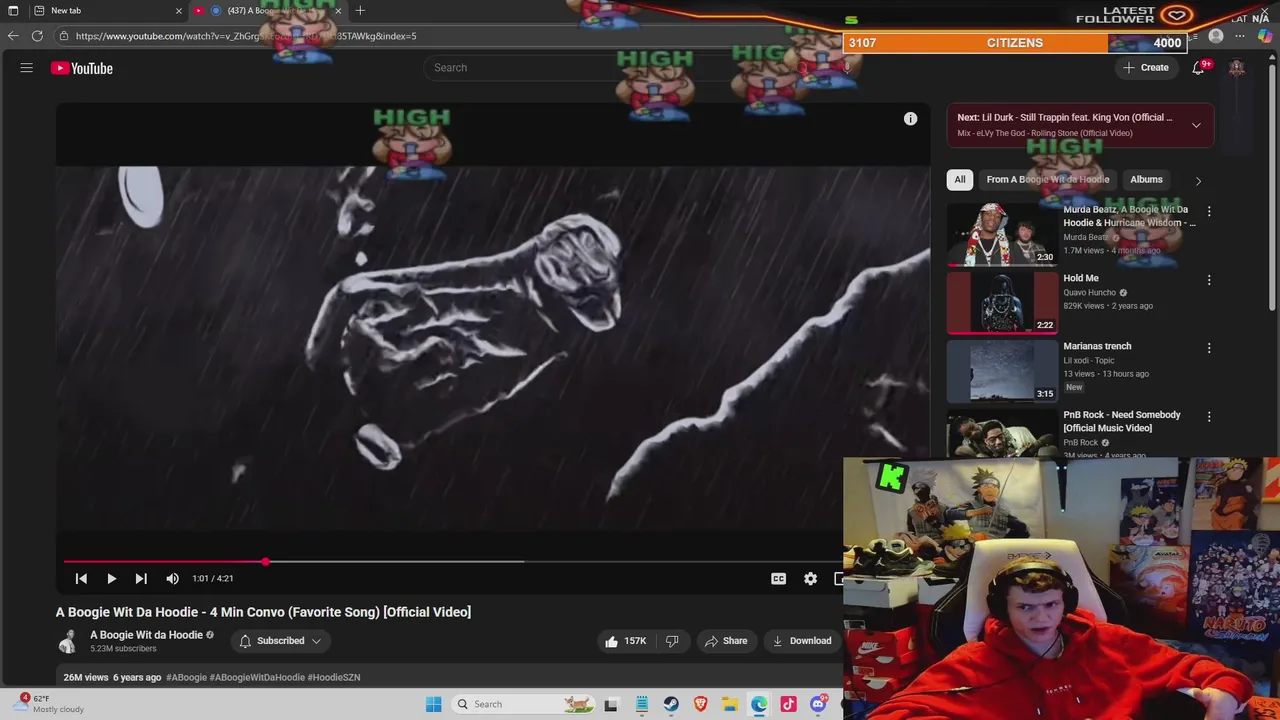Toggle closed captions CC button
Viewport: 1280px width, 720px height.
778,578
